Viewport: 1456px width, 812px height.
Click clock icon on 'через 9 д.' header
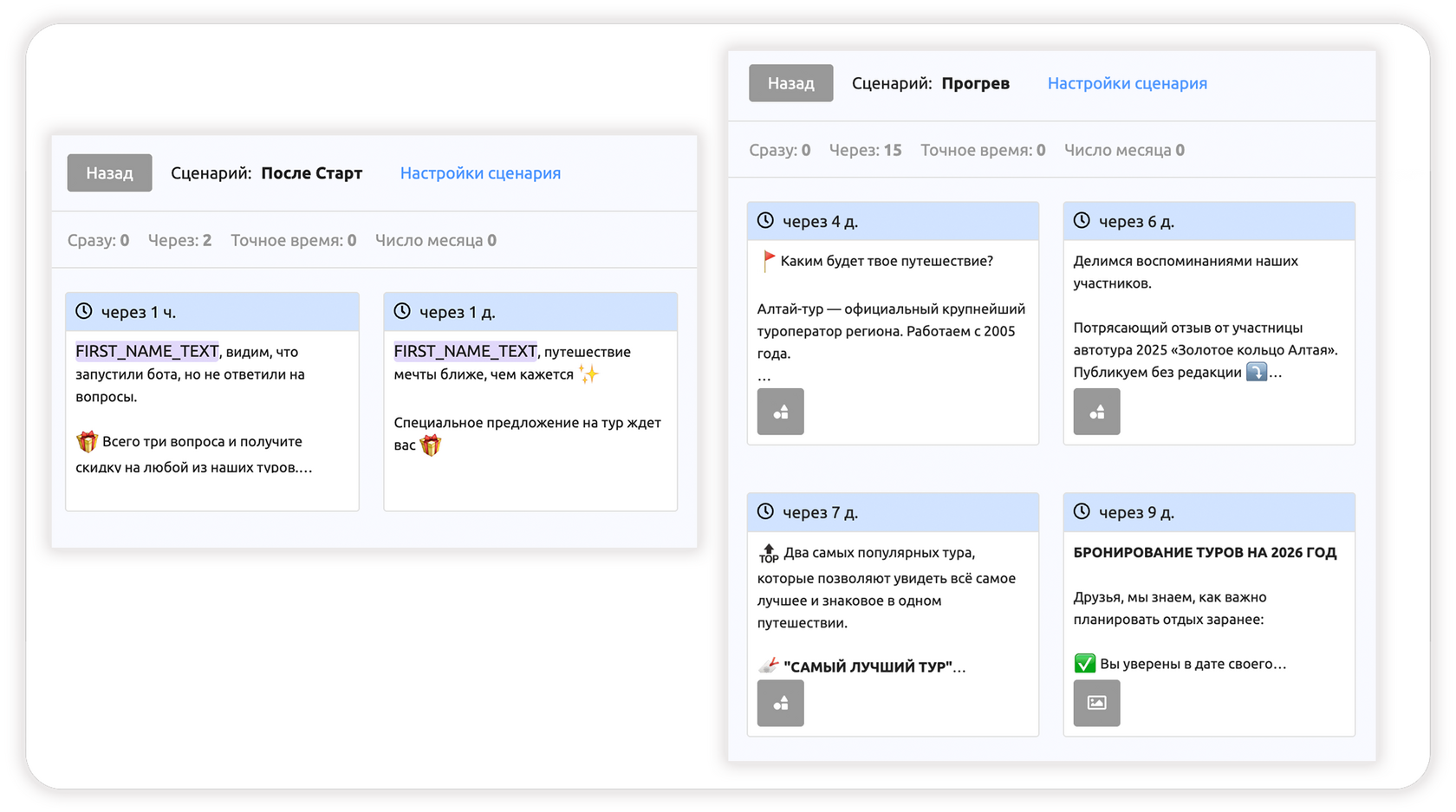click(x=1080, y=512)
